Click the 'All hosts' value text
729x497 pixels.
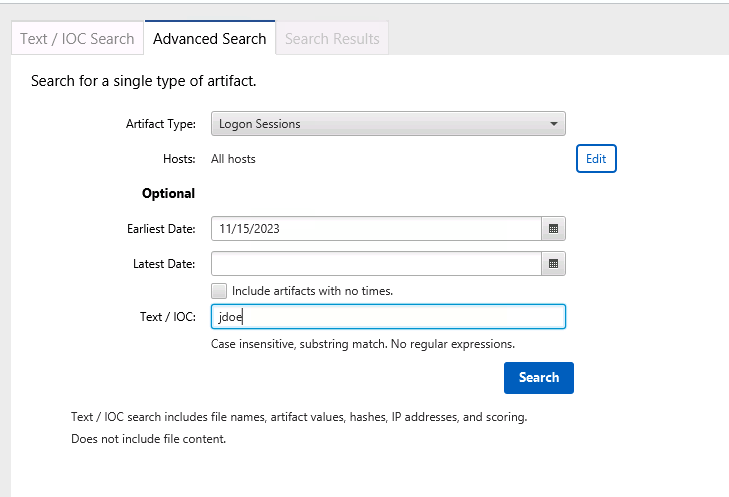pyautogui.click(x=233, y=159)
